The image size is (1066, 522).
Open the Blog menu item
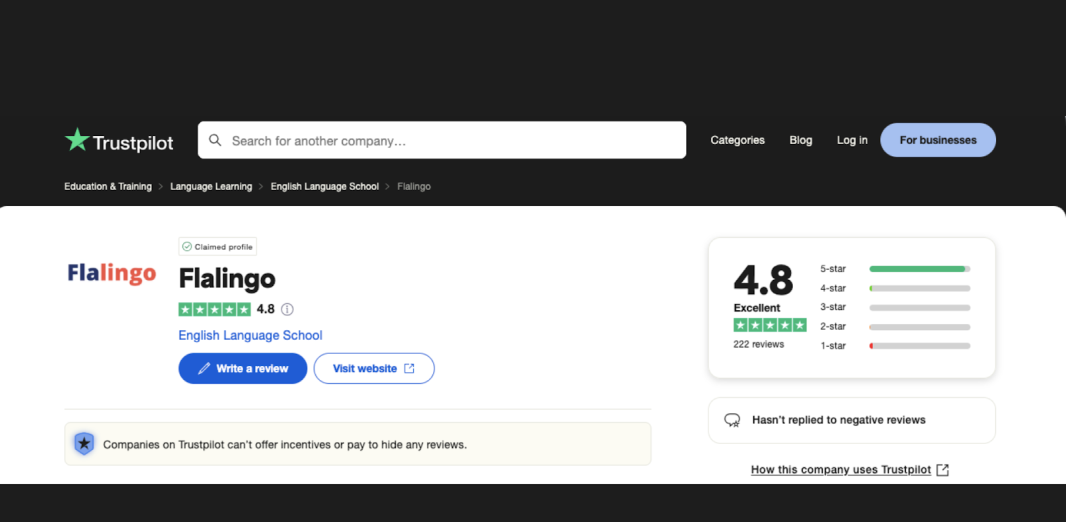[x=801, y=140]
